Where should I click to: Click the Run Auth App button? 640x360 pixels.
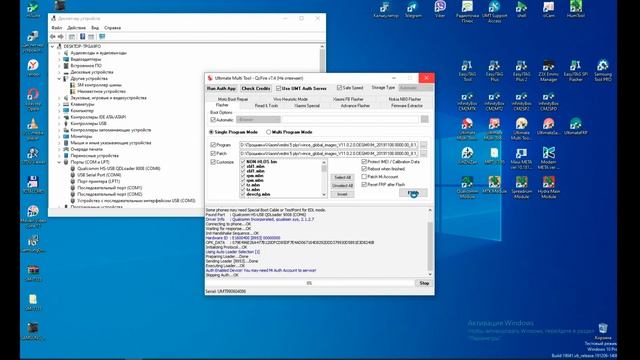coord(221,88)
